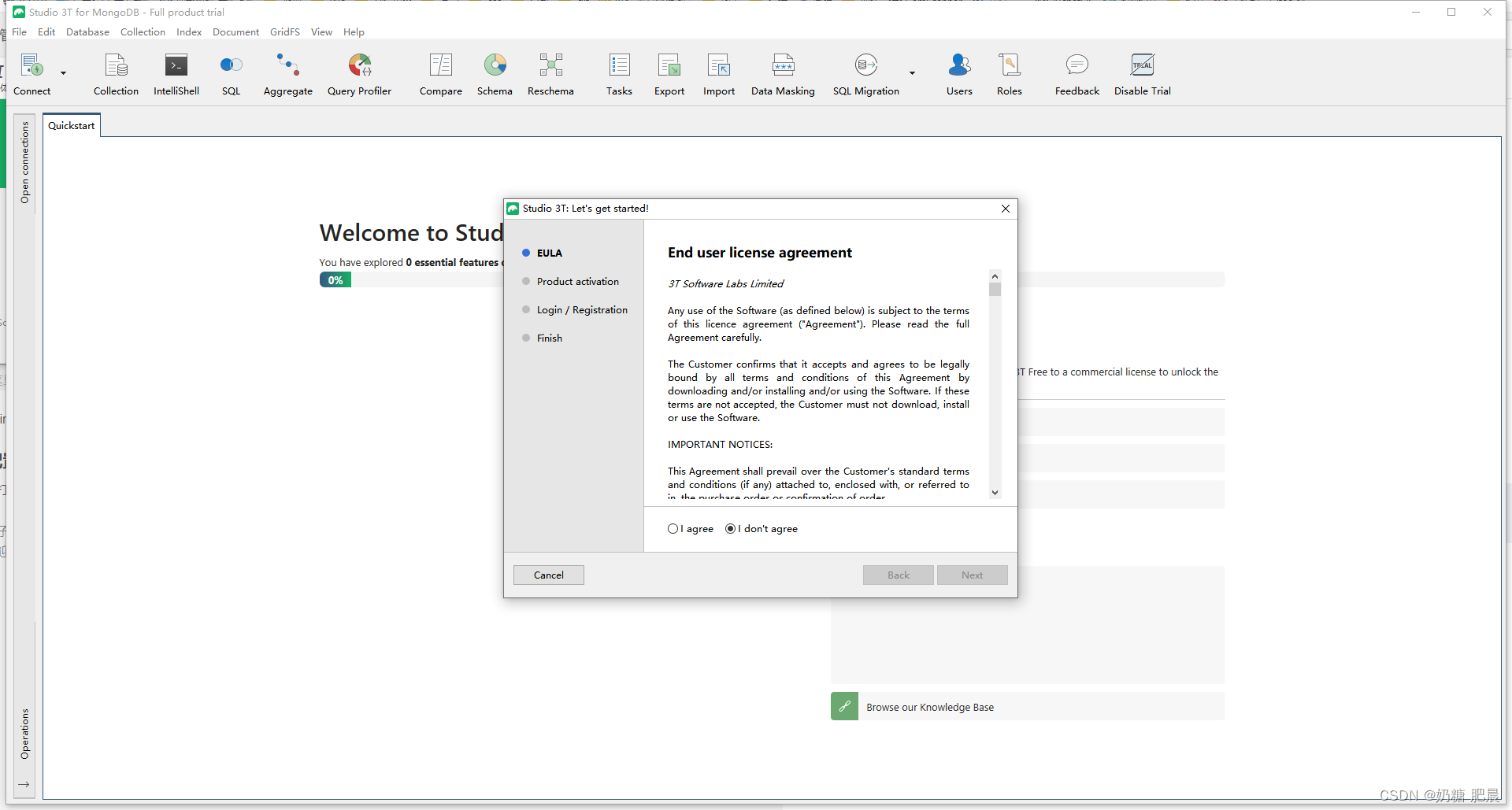This screenshot has width=1512, height=810.
Task: Open the Users manager
Action: (x=958, y=73)
